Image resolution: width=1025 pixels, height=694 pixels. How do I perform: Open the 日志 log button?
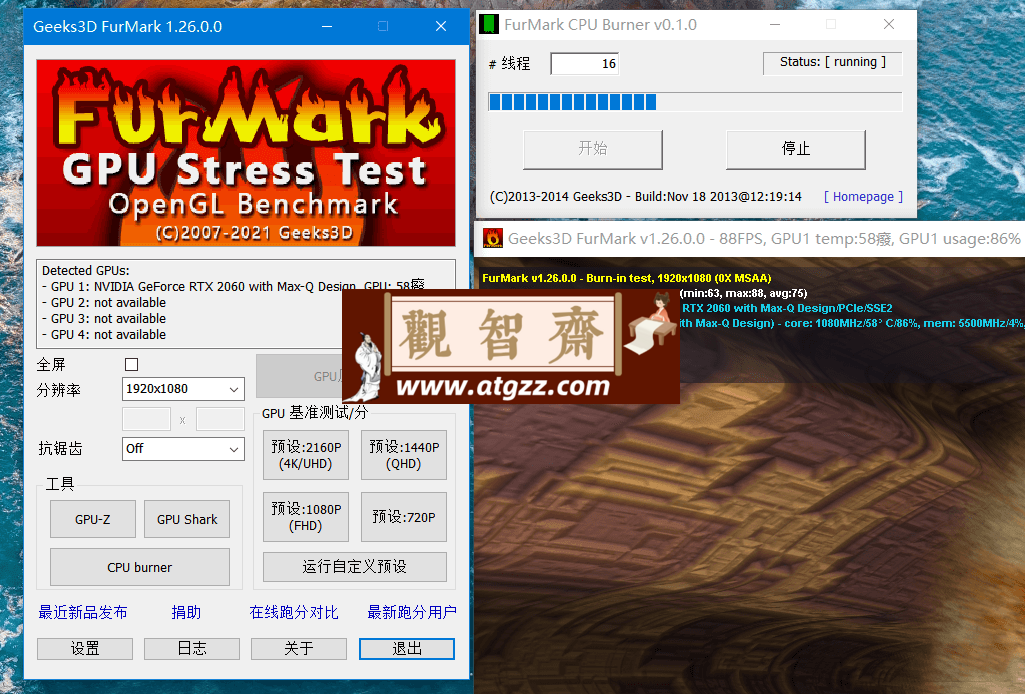(192, 649)
